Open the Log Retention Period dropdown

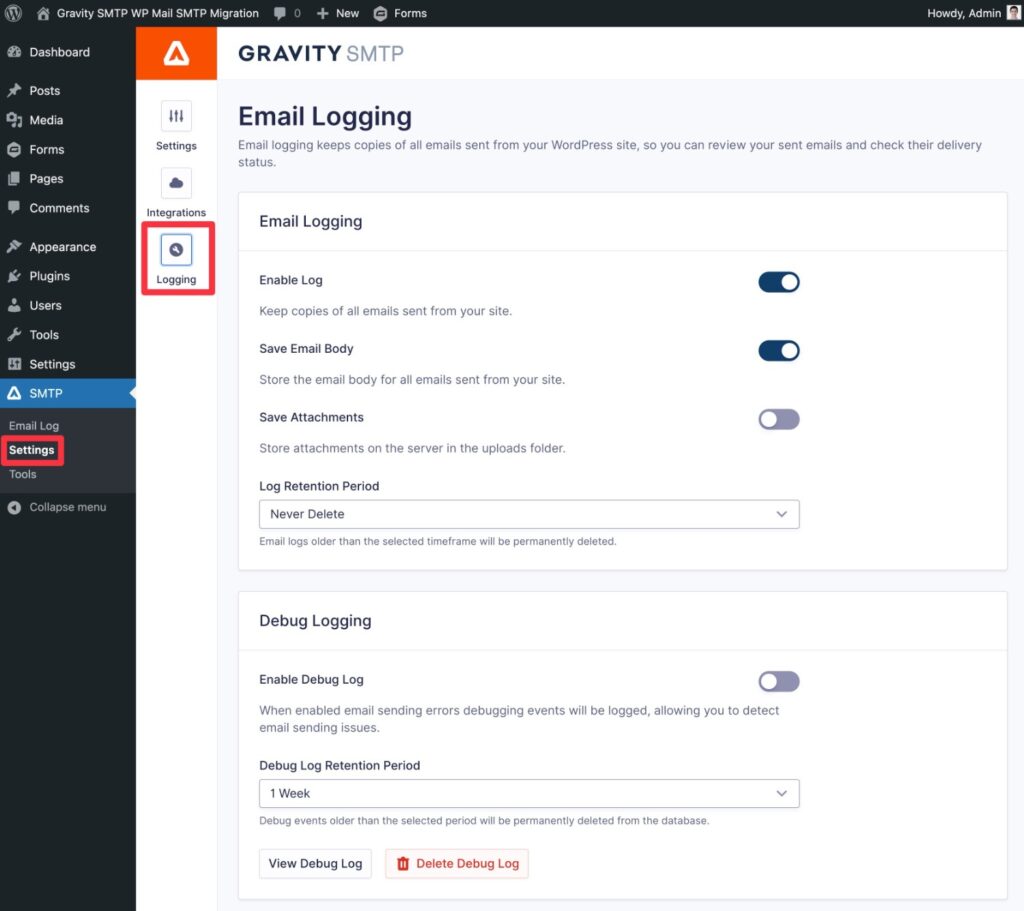529,513
